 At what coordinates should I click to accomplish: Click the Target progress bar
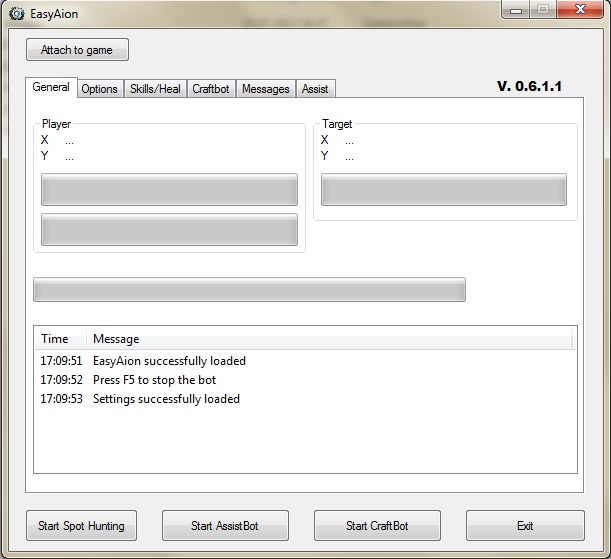pyautogui.click(x=444, y=189)
